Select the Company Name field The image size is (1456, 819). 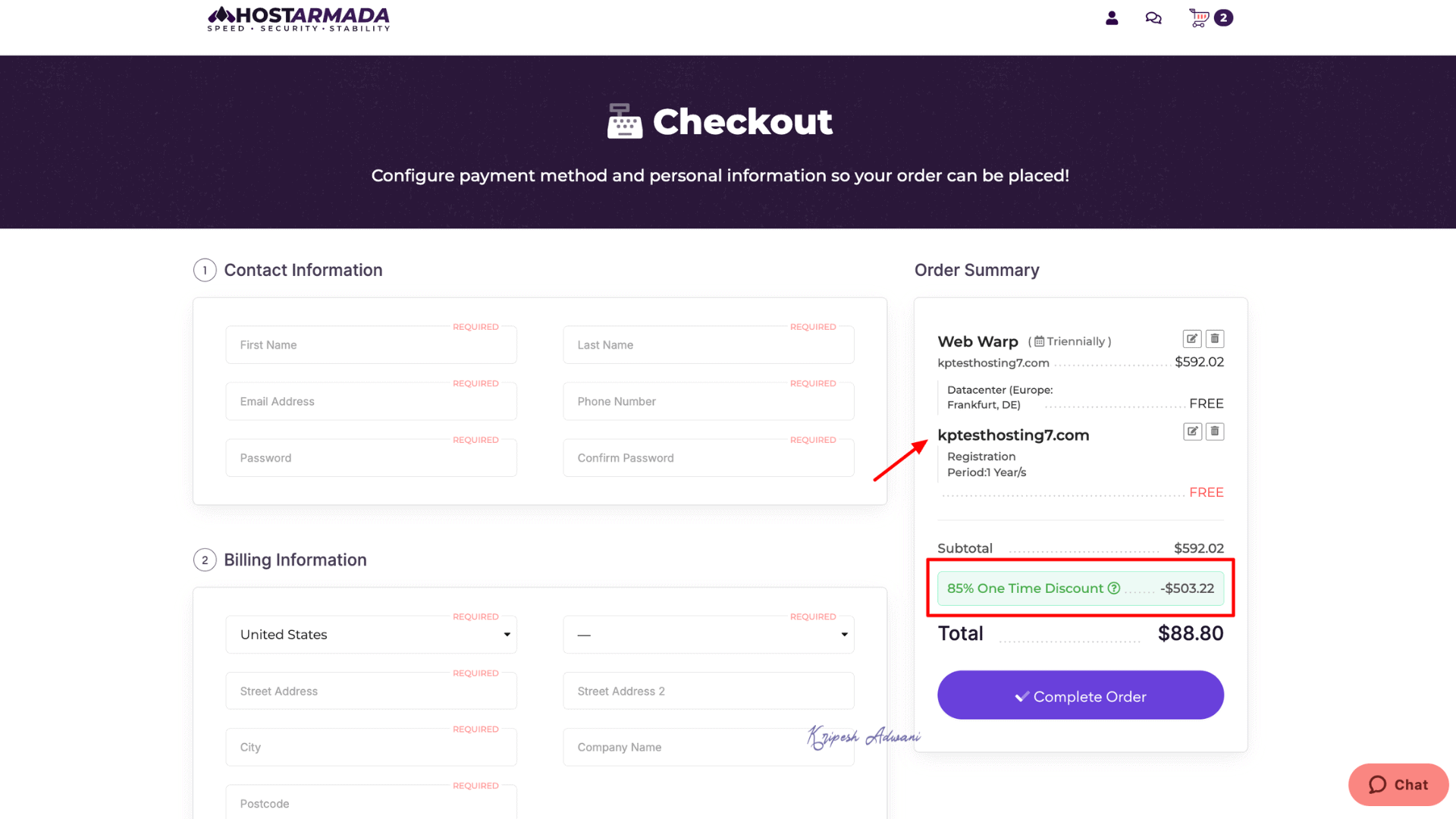coord(682,748)
